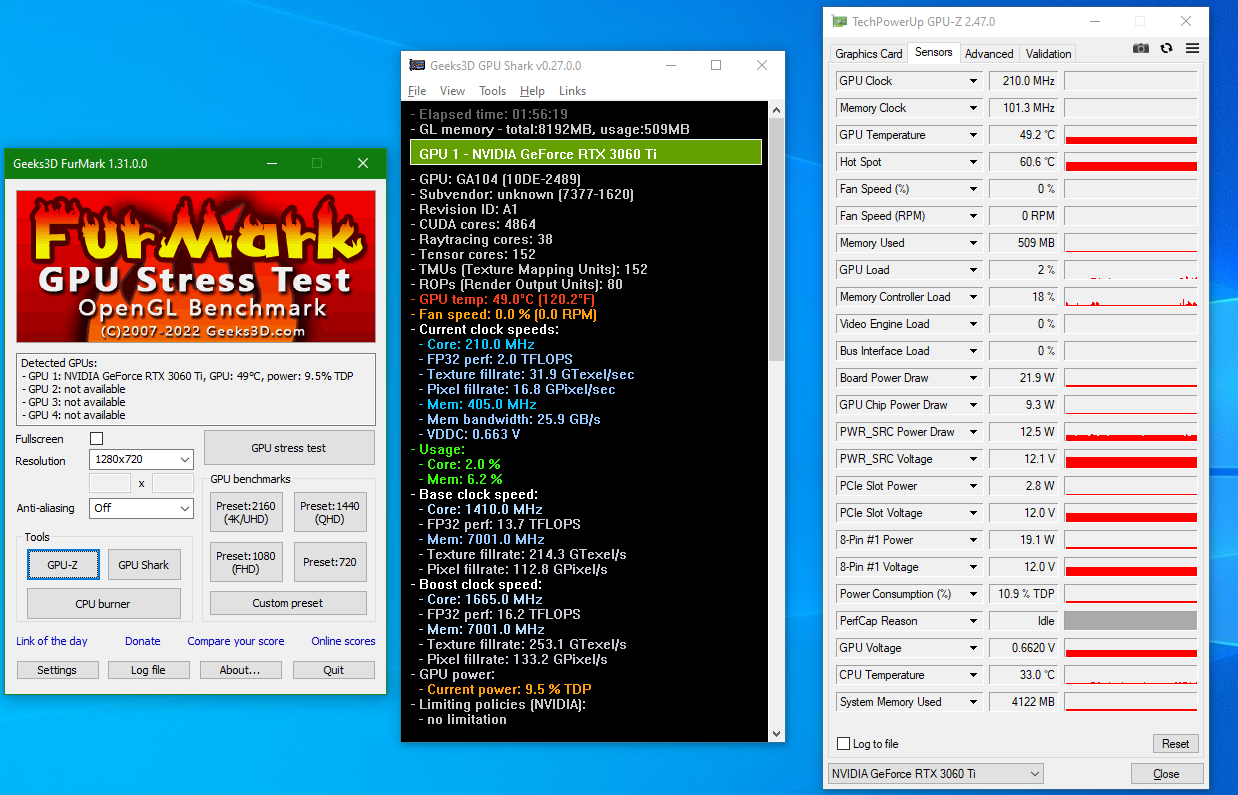Click the Hot Spot sensor graph
This screenshot has height=795, width=1238.
tap(1131, 162)
